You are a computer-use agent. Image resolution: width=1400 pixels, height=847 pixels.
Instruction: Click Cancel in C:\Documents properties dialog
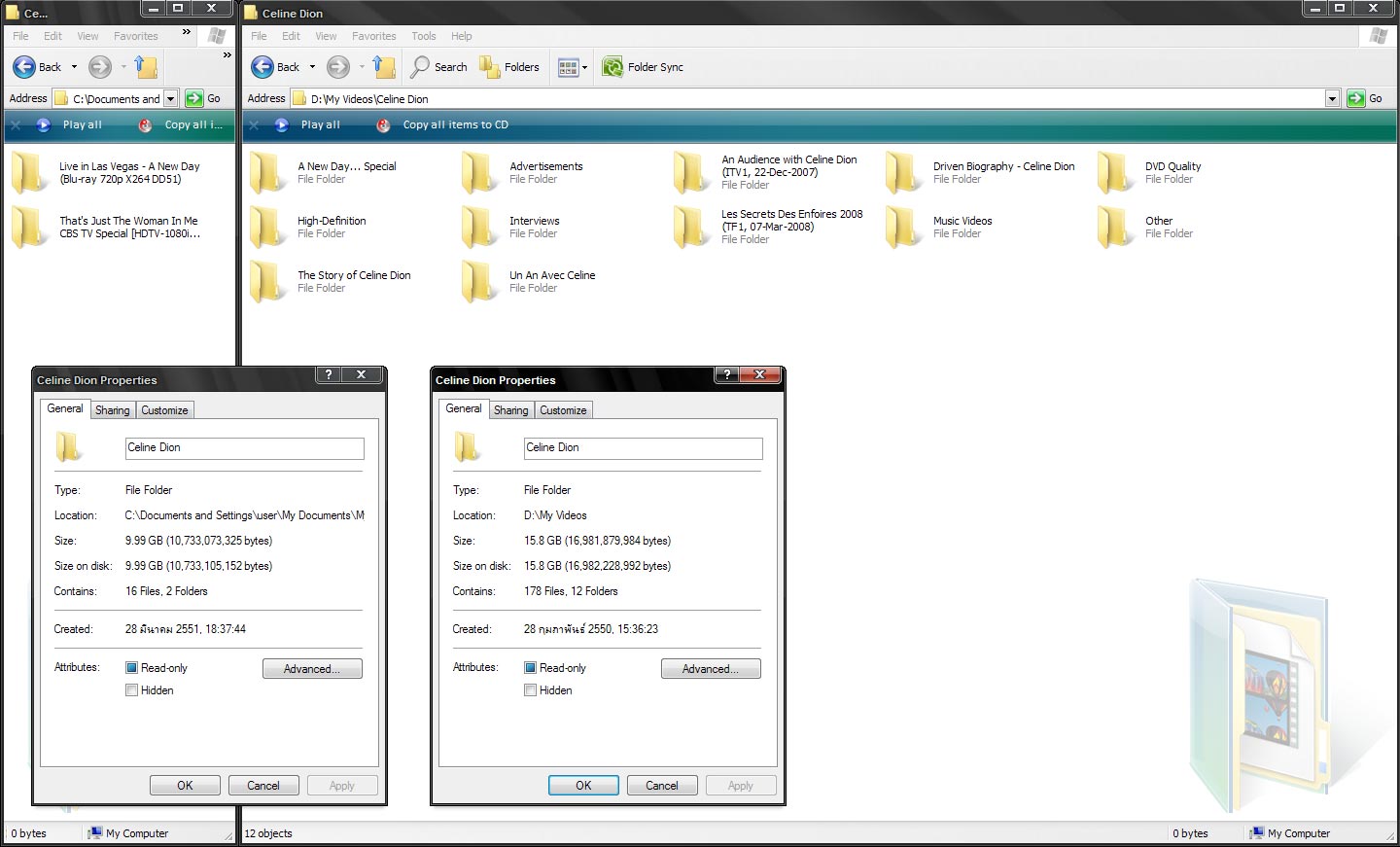click(x=263, y=786)
